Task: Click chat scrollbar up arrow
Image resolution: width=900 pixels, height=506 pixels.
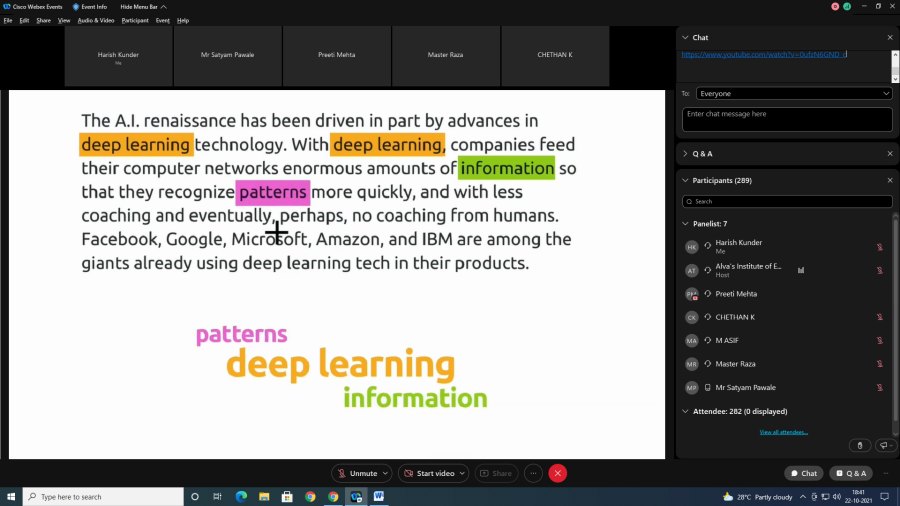Action: [895, 55]
